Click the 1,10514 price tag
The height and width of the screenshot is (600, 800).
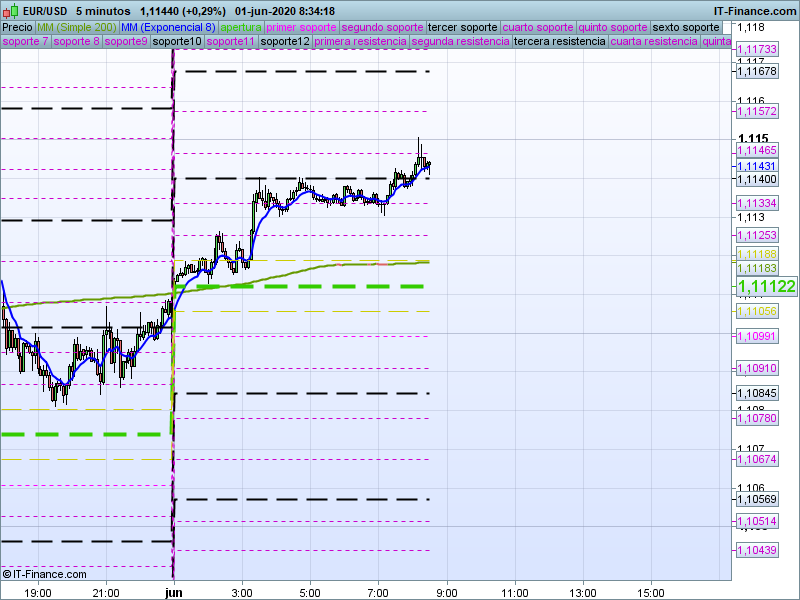click(757, 521)
